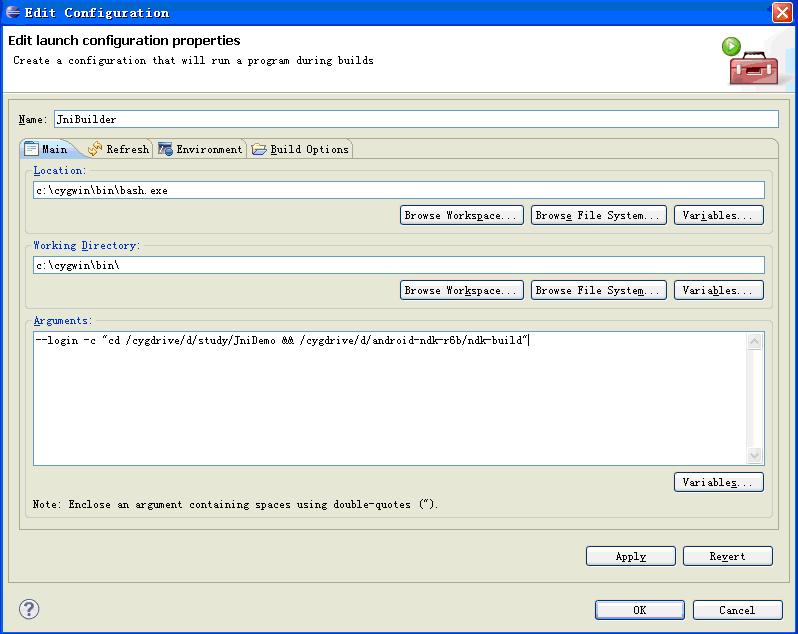Click Browse File System under Working Directory

pyautogui.click(x=598, y=290)
